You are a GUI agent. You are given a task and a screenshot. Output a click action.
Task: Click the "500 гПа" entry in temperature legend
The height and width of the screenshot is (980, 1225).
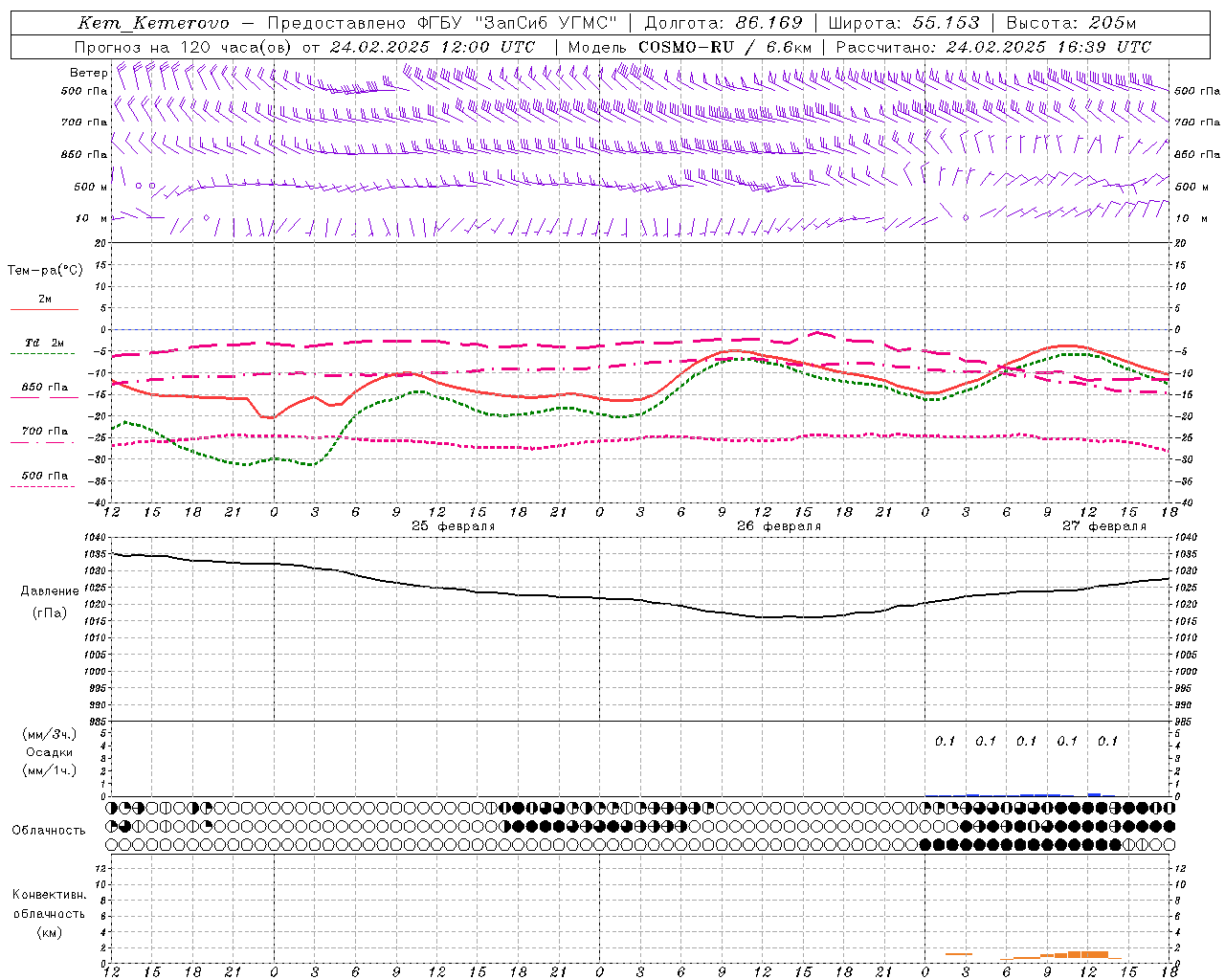(45, 476)
